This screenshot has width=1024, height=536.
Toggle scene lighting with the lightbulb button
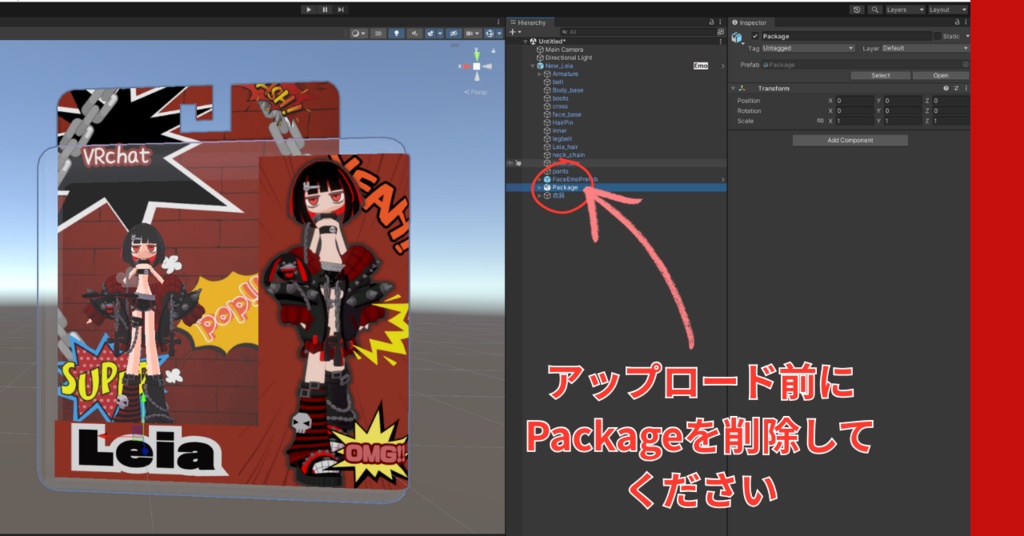pos(396,33)
